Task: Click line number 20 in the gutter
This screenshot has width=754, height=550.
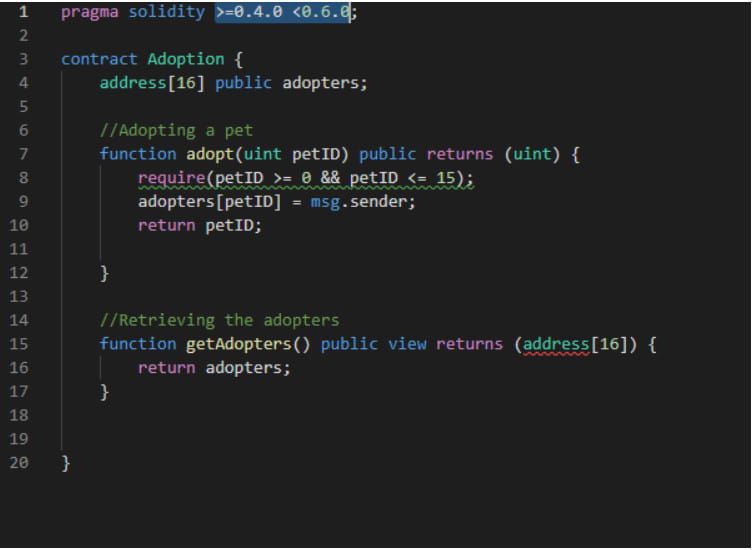Action: pos(19,462)
